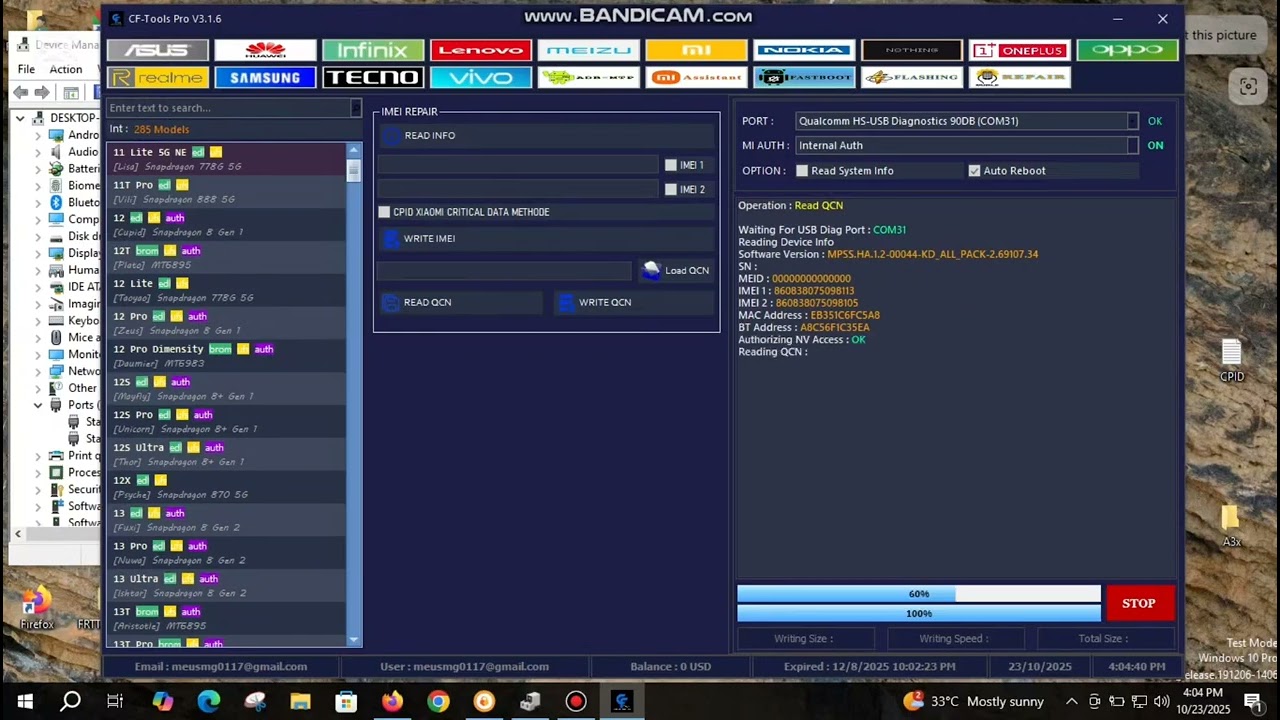The image size is (1280, 720).
Task: Choose the Mi (Xiaomi) brand tab
Action: click(697, 50)
